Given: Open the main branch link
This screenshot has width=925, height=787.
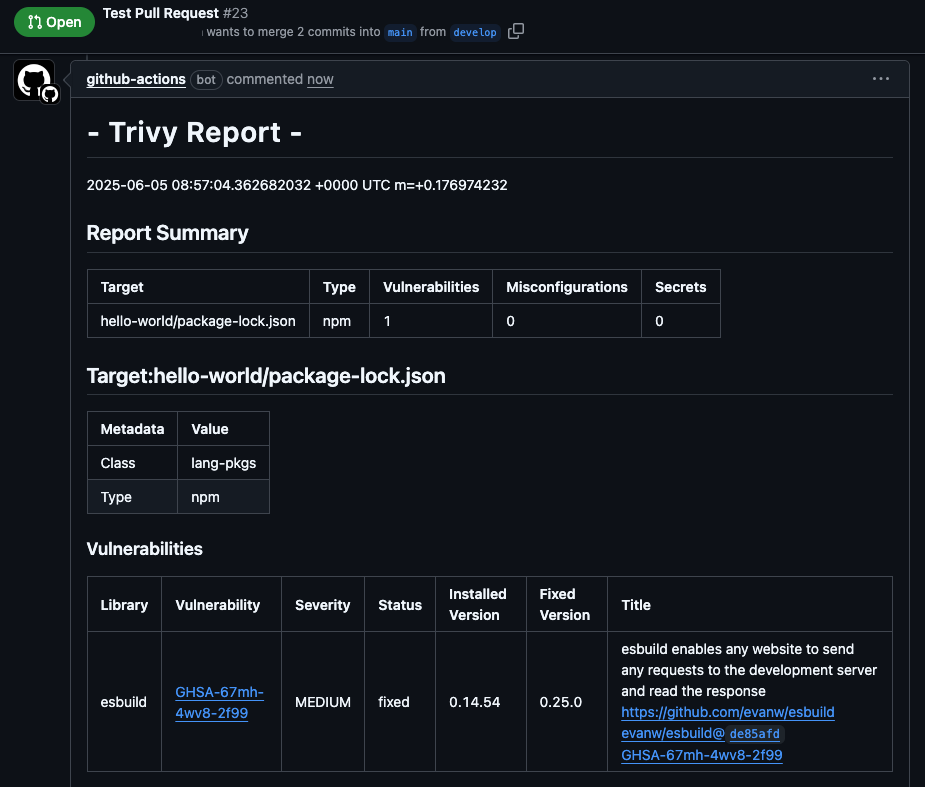Looking at the screenshot, I should (x=400, y=32).
